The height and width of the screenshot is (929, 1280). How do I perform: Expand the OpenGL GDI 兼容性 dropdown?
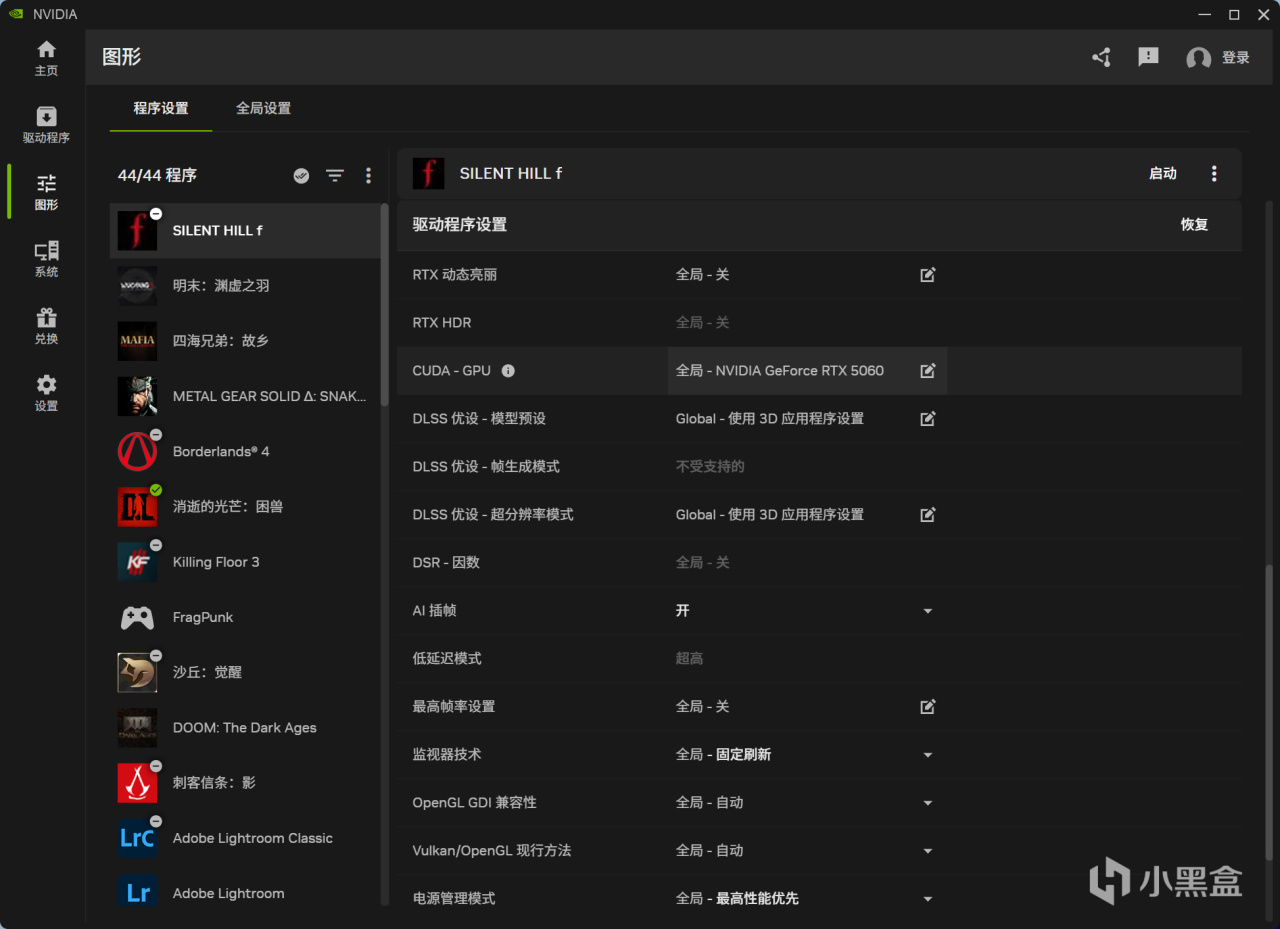click(927, 803)
